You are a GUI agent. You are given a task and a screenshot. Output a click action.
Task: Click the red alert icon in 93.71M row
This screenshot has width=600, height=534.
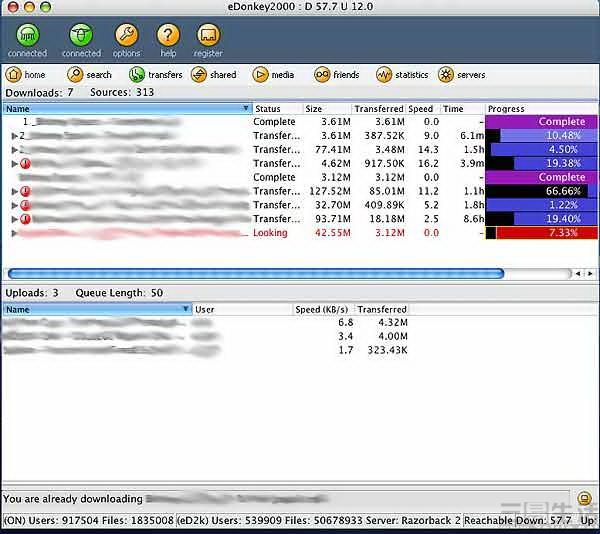pyautogui.click(x=25, y=219)
